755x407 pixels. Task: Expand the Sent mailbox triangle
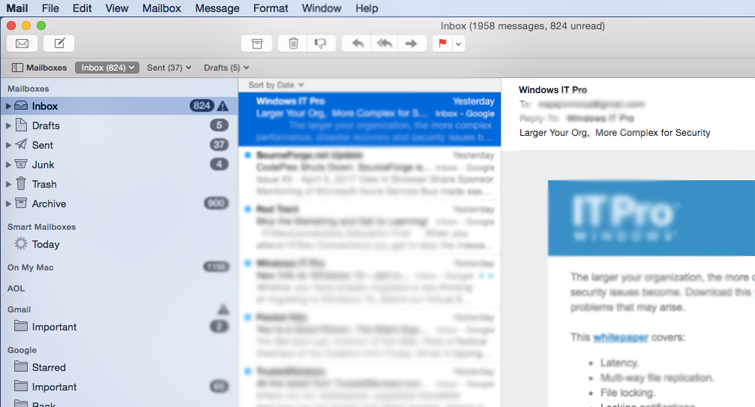[8, 145]
